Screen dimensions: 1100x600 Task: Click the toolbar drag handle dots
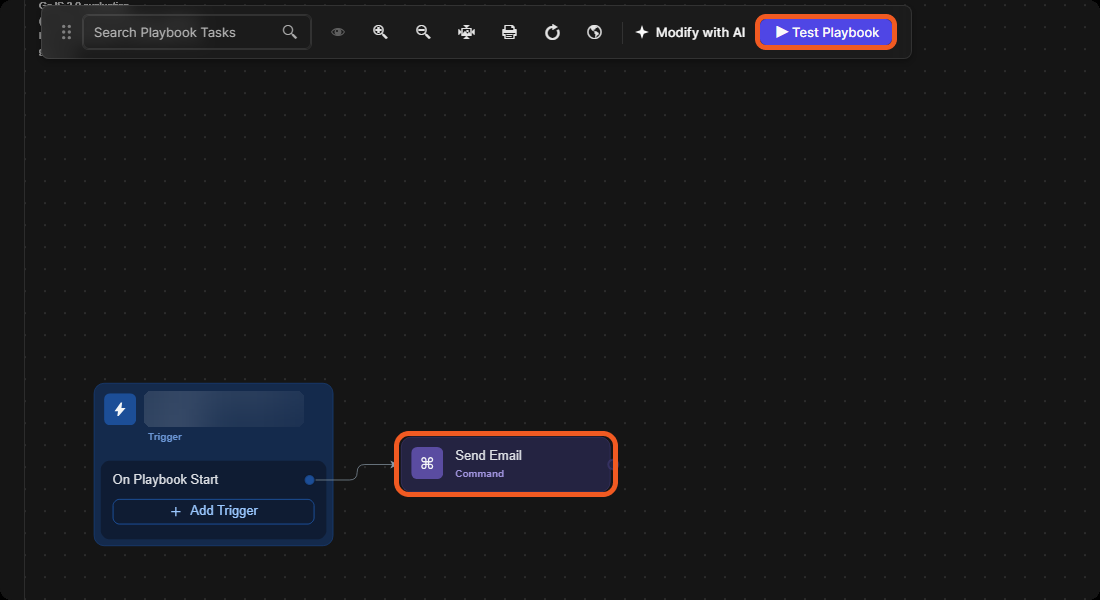[66, 32]
